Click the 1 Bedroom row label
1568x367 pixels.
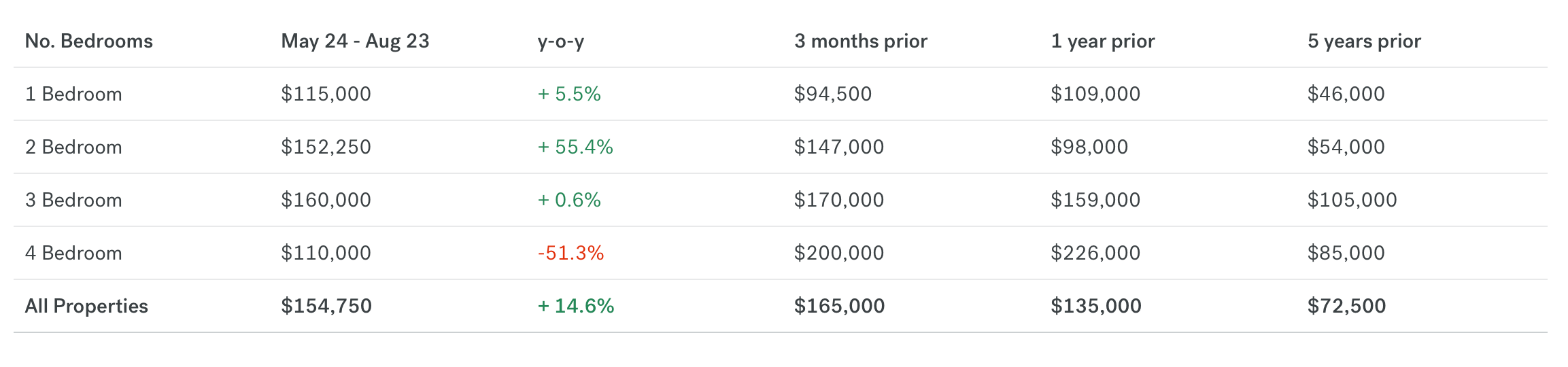point(73,94)
